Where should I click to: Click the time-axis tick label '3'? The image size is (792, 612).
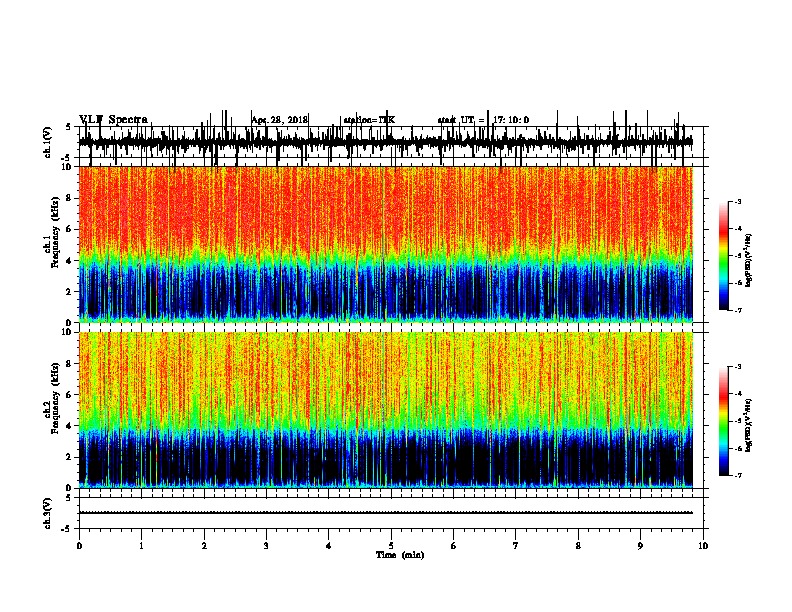coord(266,546)
